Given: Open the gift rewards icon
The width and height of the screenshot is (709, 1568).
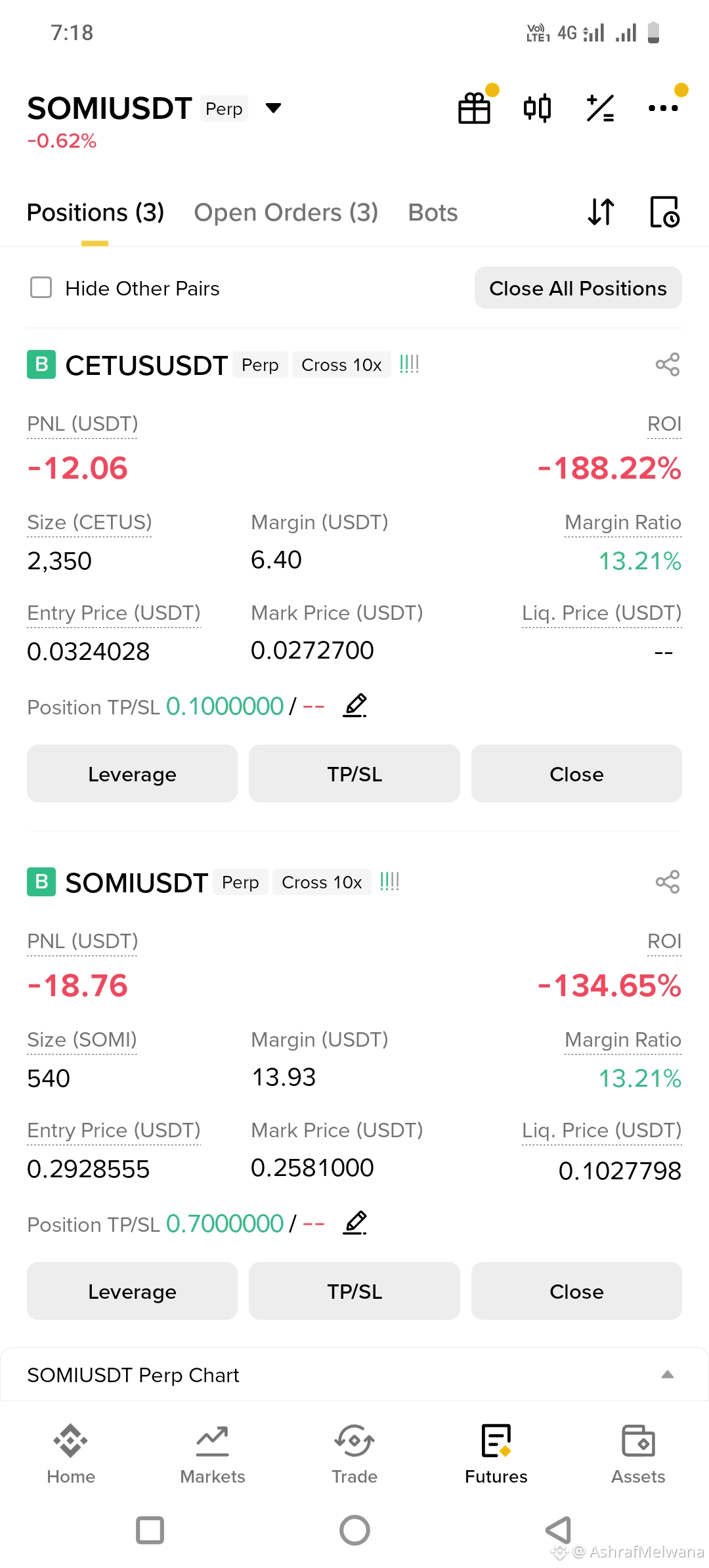Looking at the screenshot, I should pyautogui.click(x=474, y=108).
